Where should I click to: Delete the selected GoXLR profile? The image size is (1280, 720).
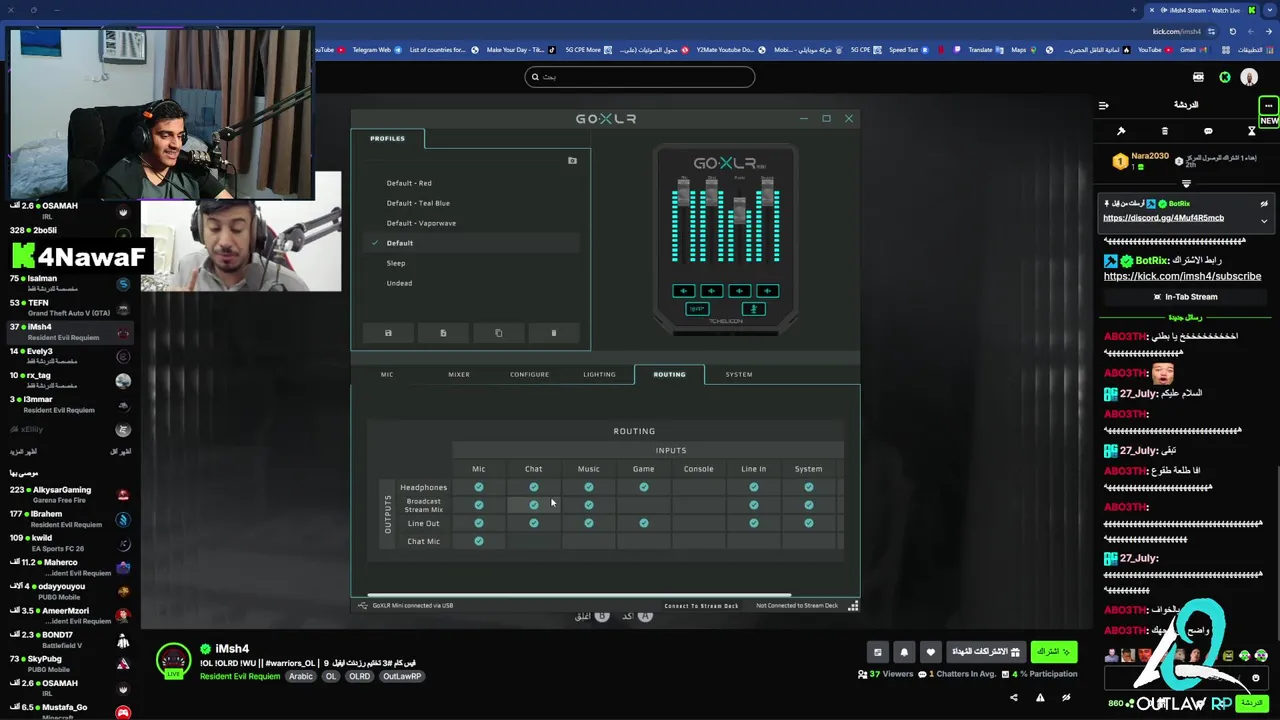[553, 333]
